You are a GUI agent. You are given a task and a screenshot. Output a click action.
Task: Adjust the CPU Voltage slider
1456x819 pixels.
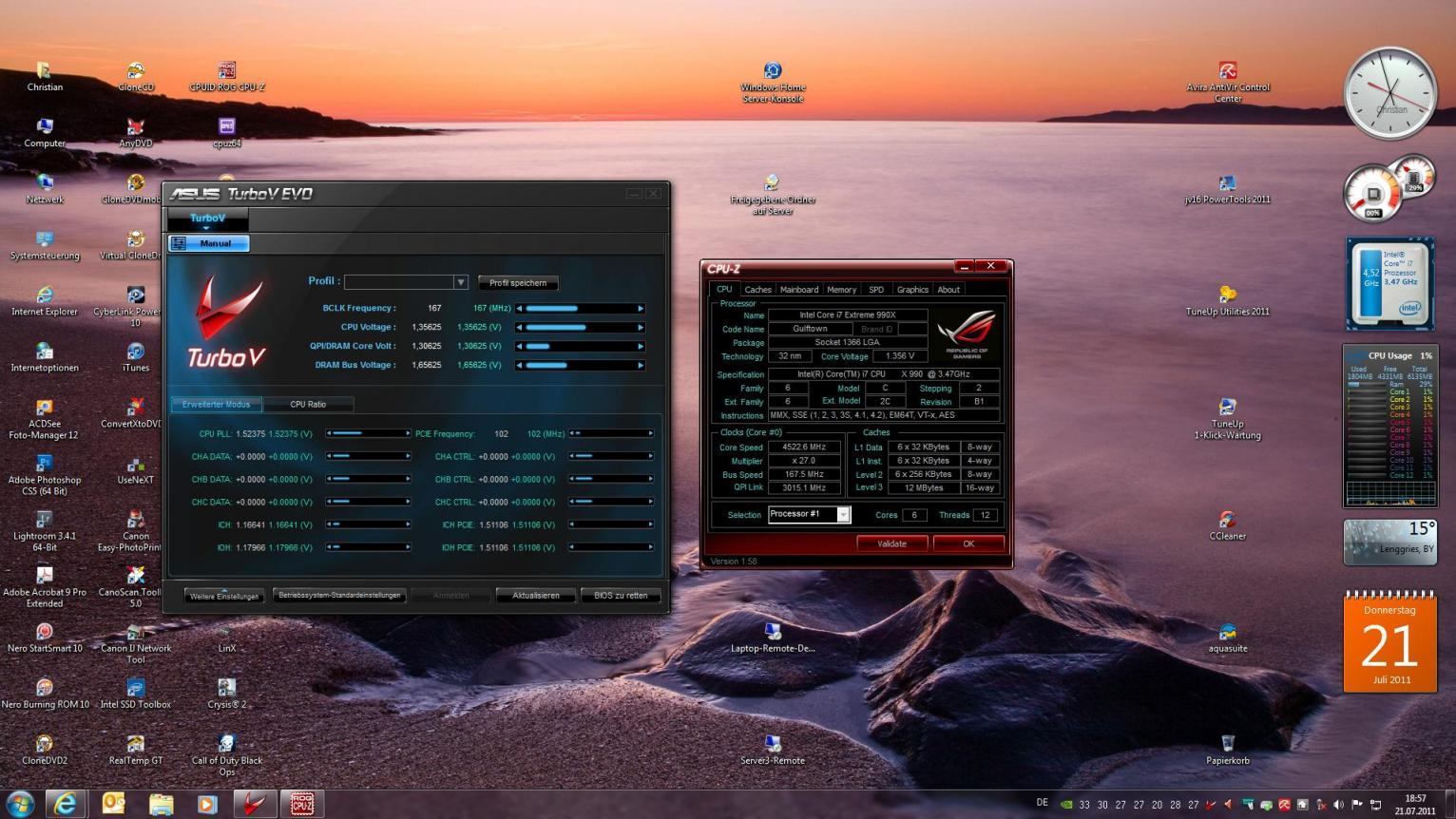click(580, 328)
